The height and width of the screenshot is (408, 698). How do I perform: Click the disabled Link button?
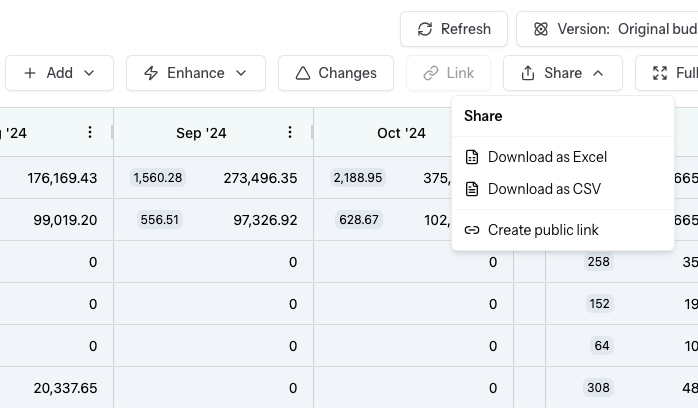click(448, 73)
